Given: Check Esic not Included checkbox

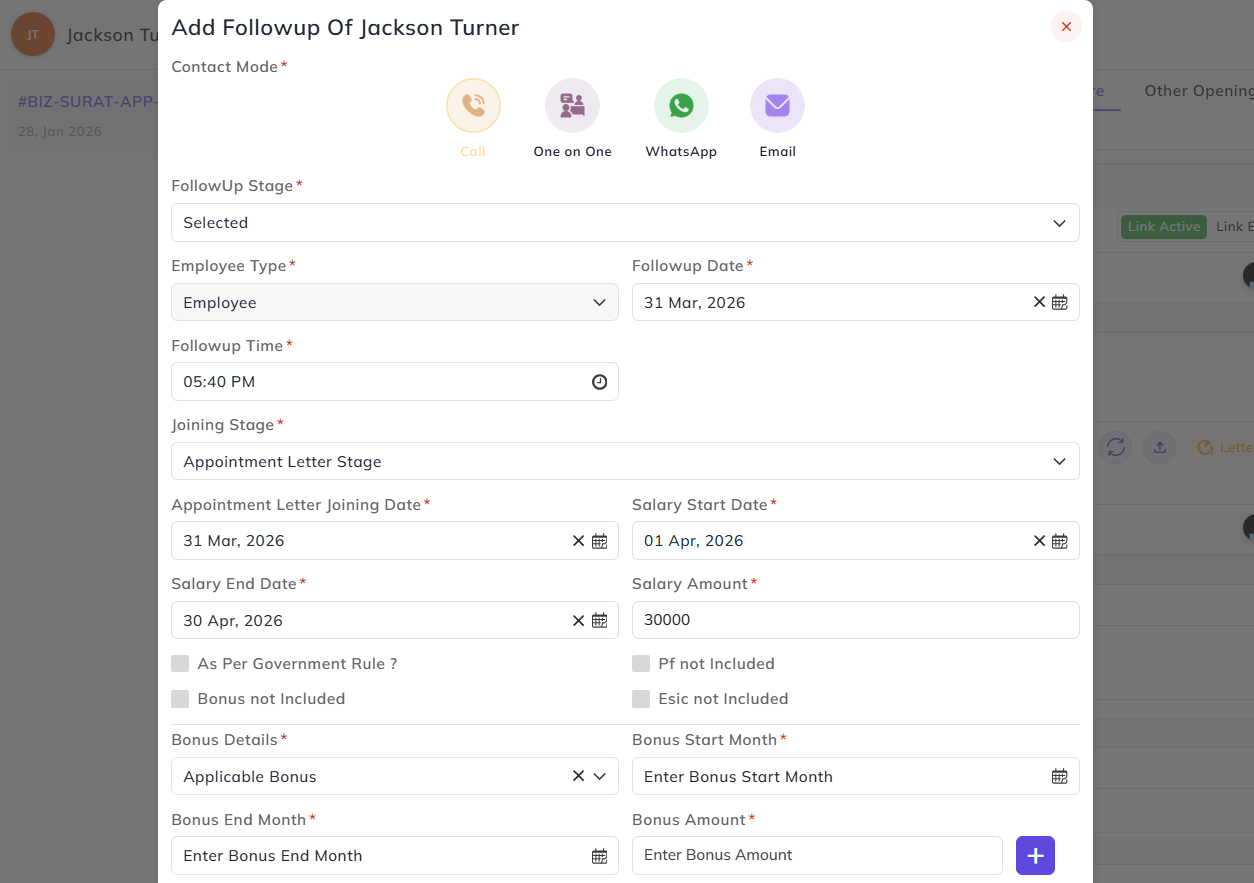Looking at the screenshot, I should [641, 699].
